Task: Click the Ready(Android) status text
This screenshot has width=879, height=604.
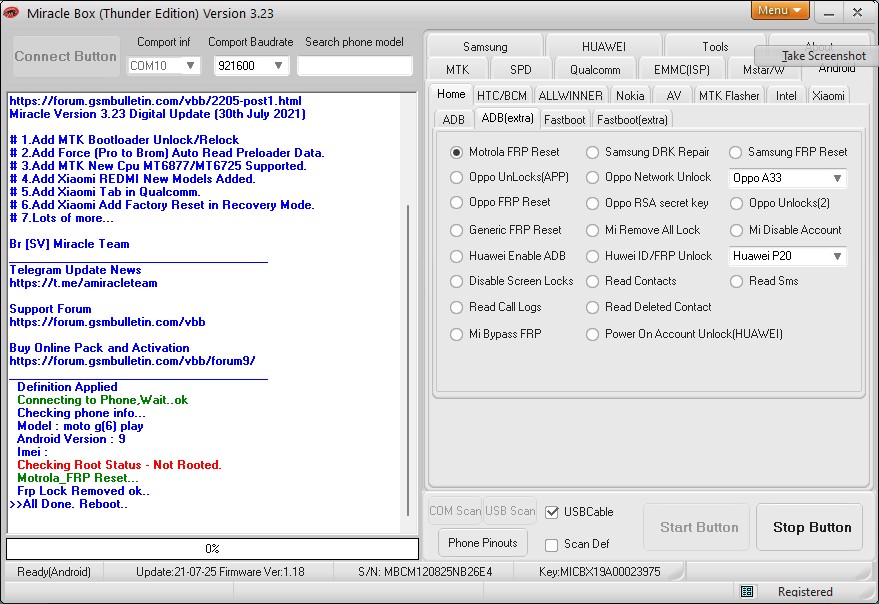Action: pyautogui.click(x=54, y=572)
